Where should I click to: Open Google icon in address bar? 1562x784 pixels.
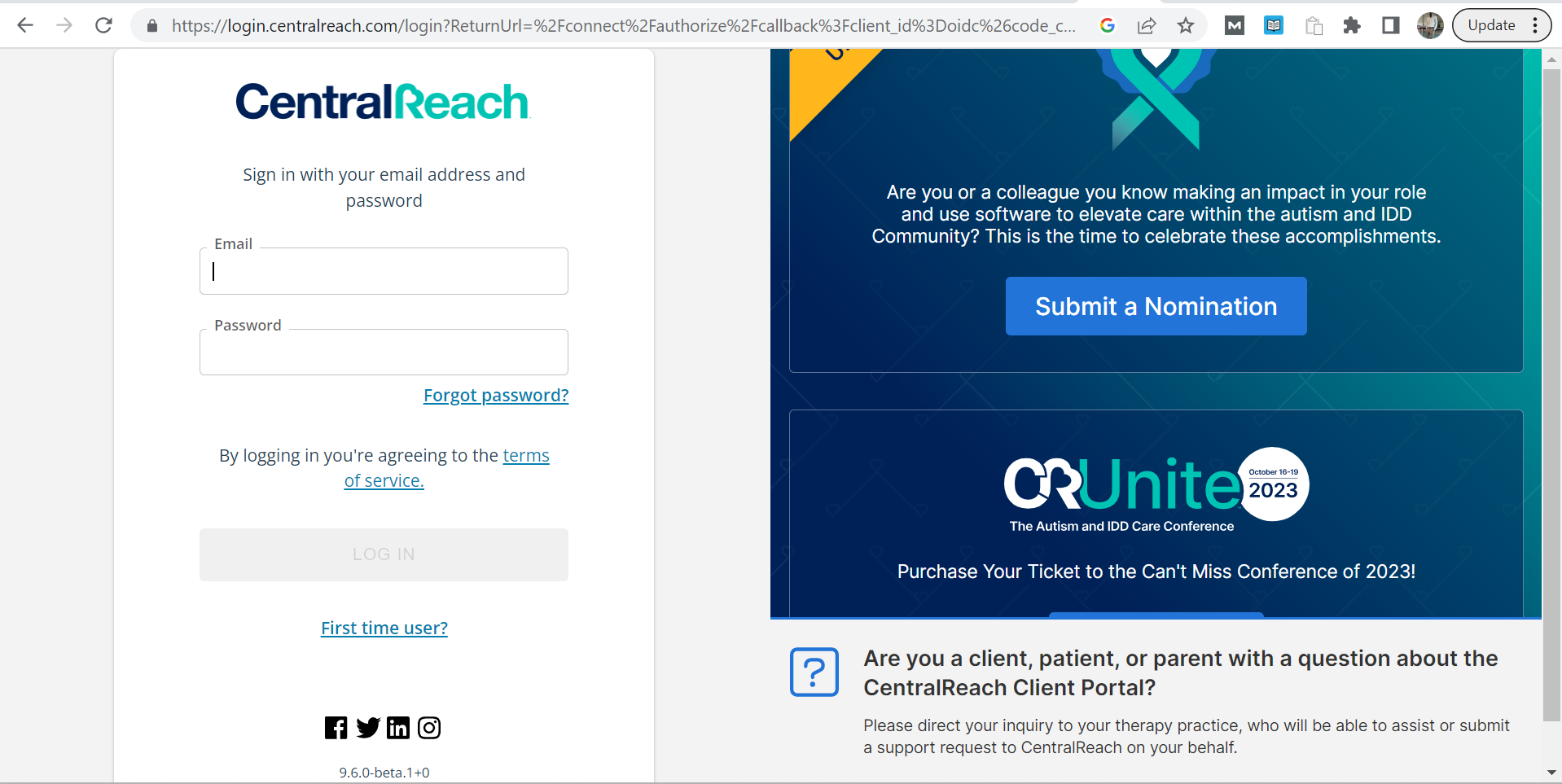pos(1107,25)
